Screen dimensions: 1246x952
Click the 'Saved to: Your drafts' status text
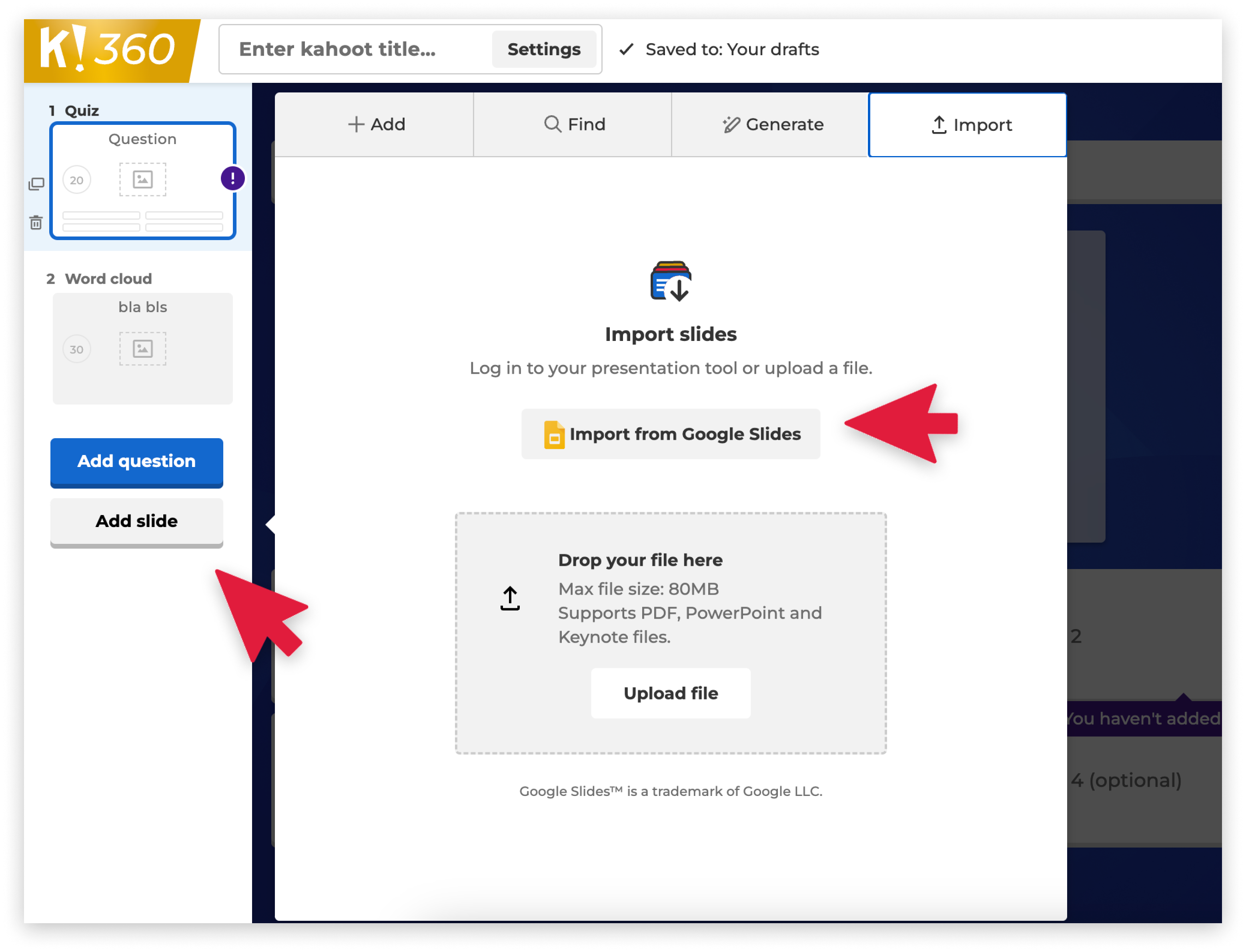click(x=732, y=49)
